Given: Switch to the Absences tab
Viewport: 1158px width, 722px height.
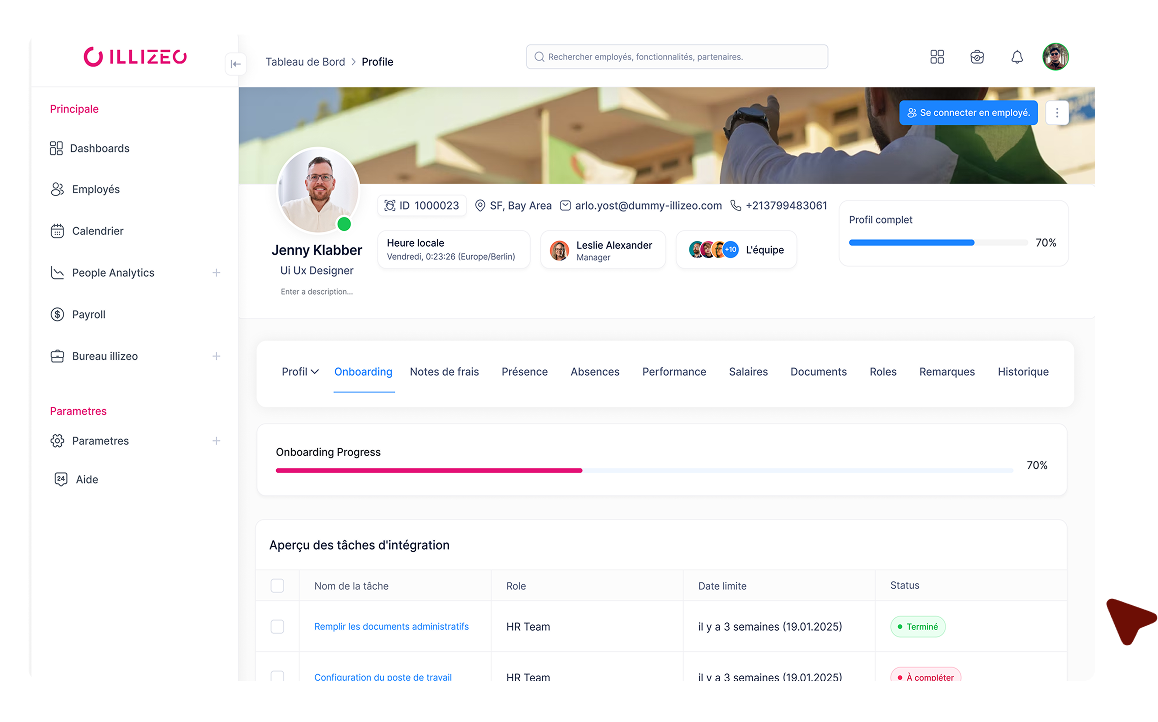Looking at the screenshot, I should click(x=595, y=371).
